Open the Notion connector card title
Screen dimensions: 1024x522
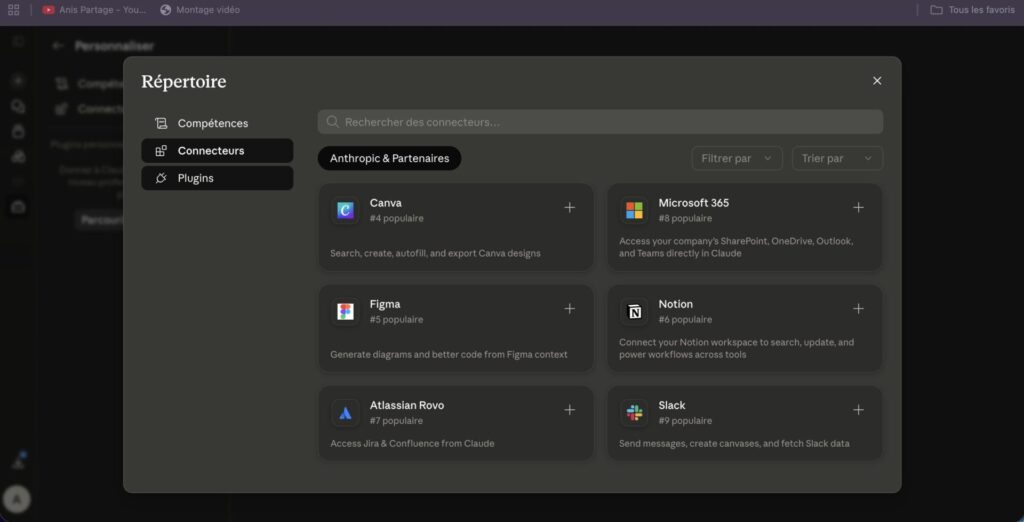pyautogui.click(x=675, y=304)
